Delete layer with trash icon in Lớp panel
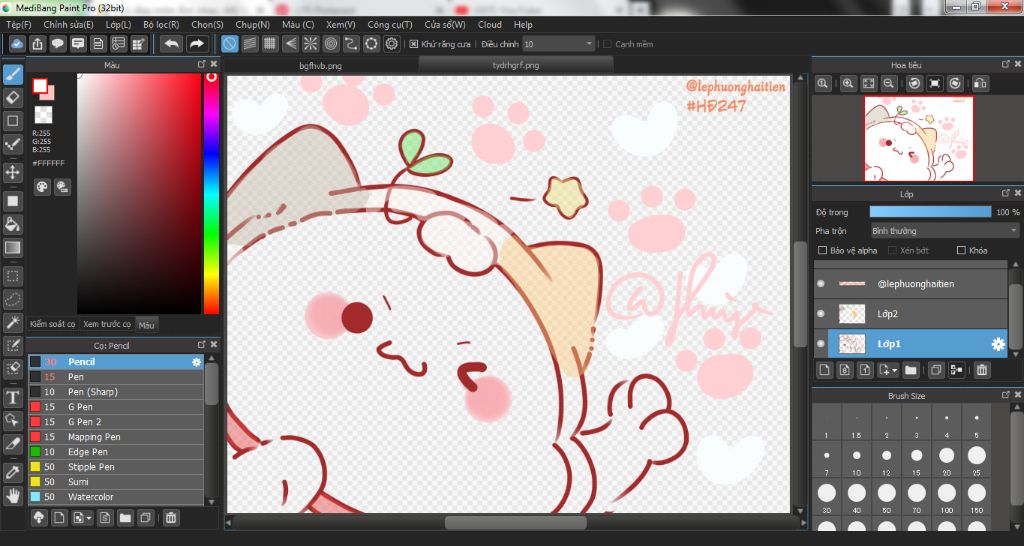 click(982, 370)
